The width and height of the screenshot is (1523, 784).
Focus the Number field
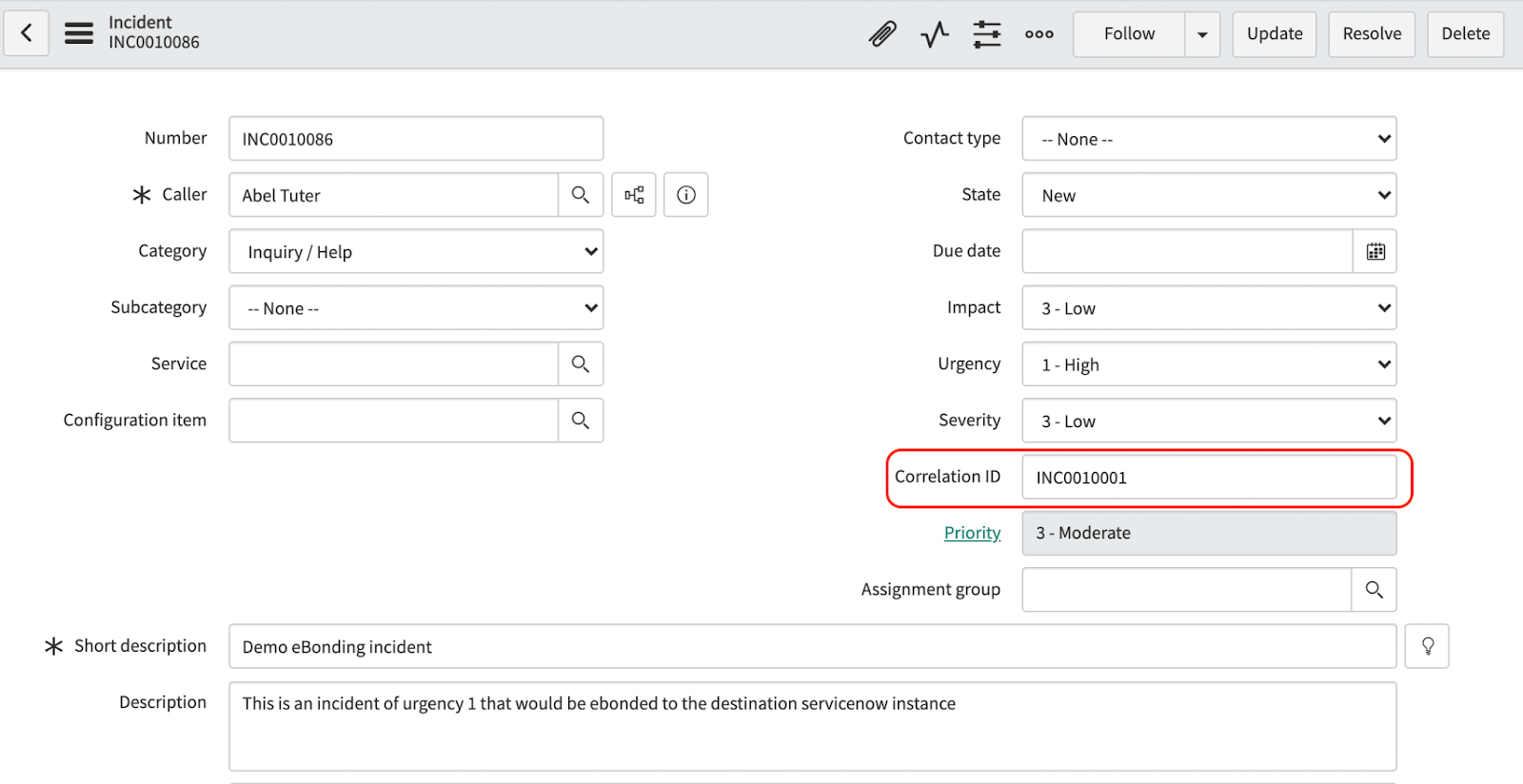tap(416, 139)
